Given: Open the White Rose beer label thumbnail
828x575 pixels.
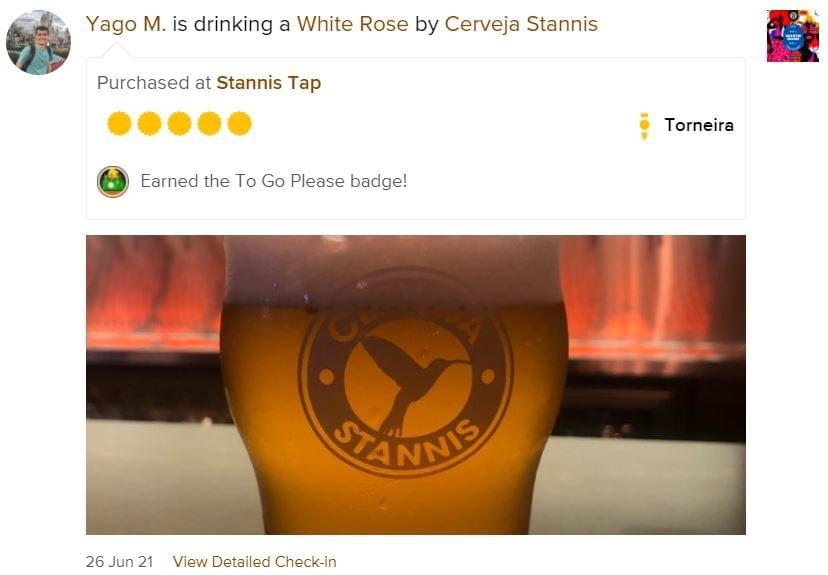Looking at the screenshot, I should coord(793,36).
